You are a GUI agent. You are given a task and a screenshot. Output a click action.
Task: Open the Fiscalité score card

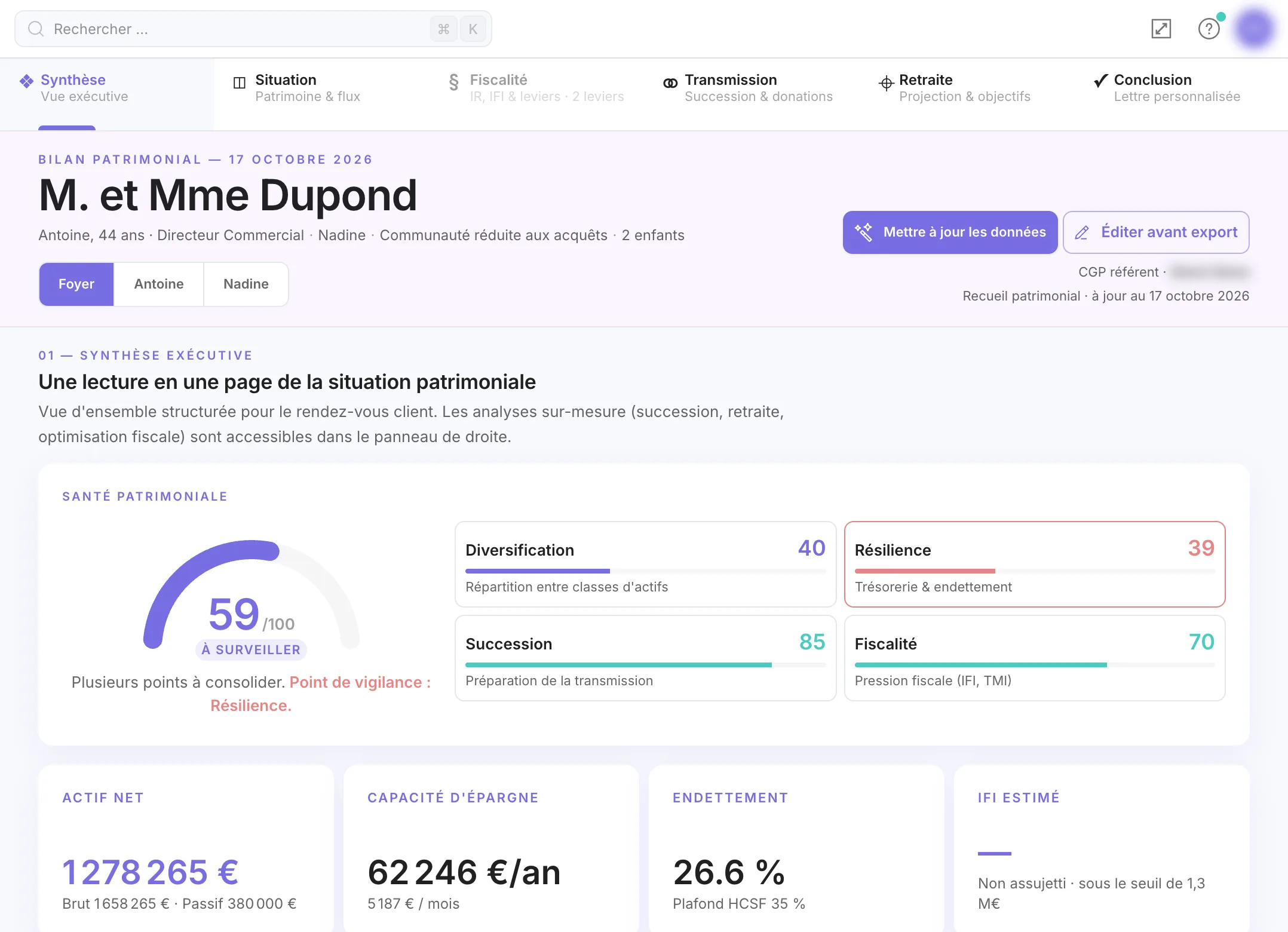tap(1035, 658)
